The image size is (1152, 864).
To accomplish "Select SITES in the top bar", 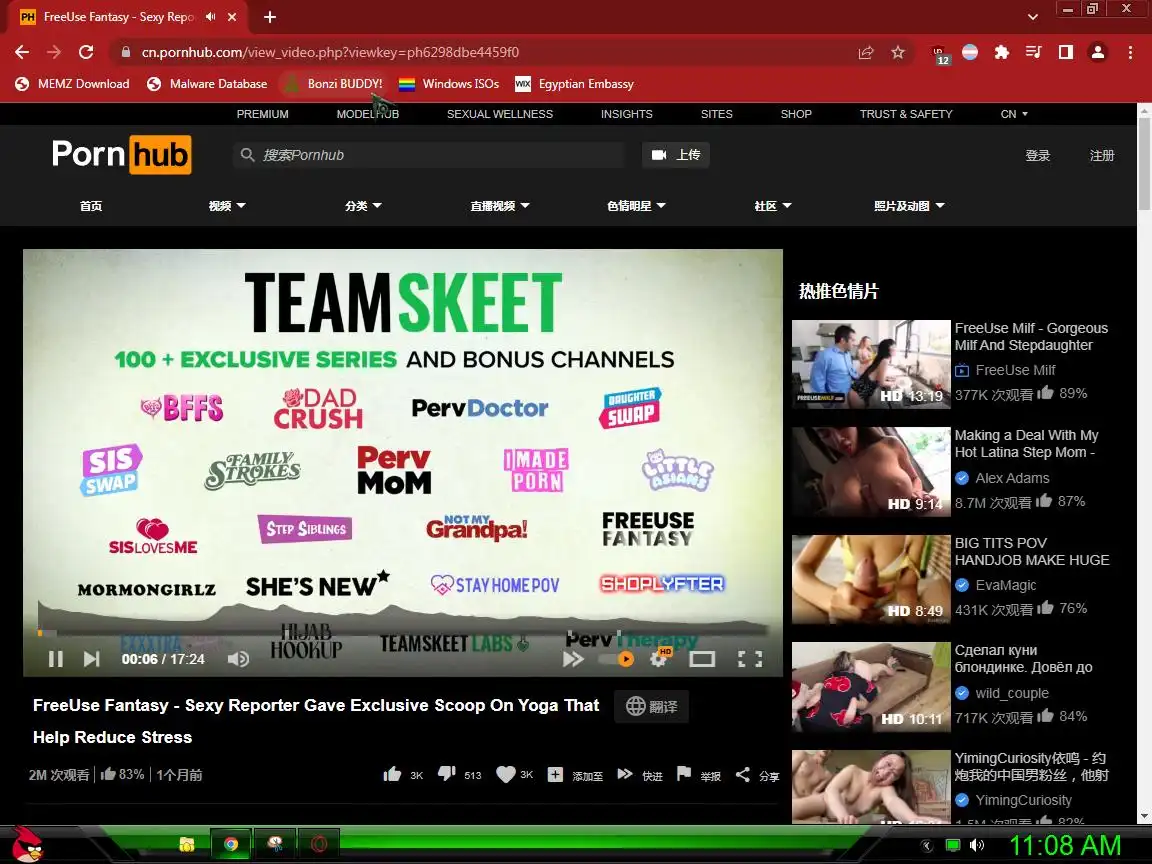I will click(716, 114).
